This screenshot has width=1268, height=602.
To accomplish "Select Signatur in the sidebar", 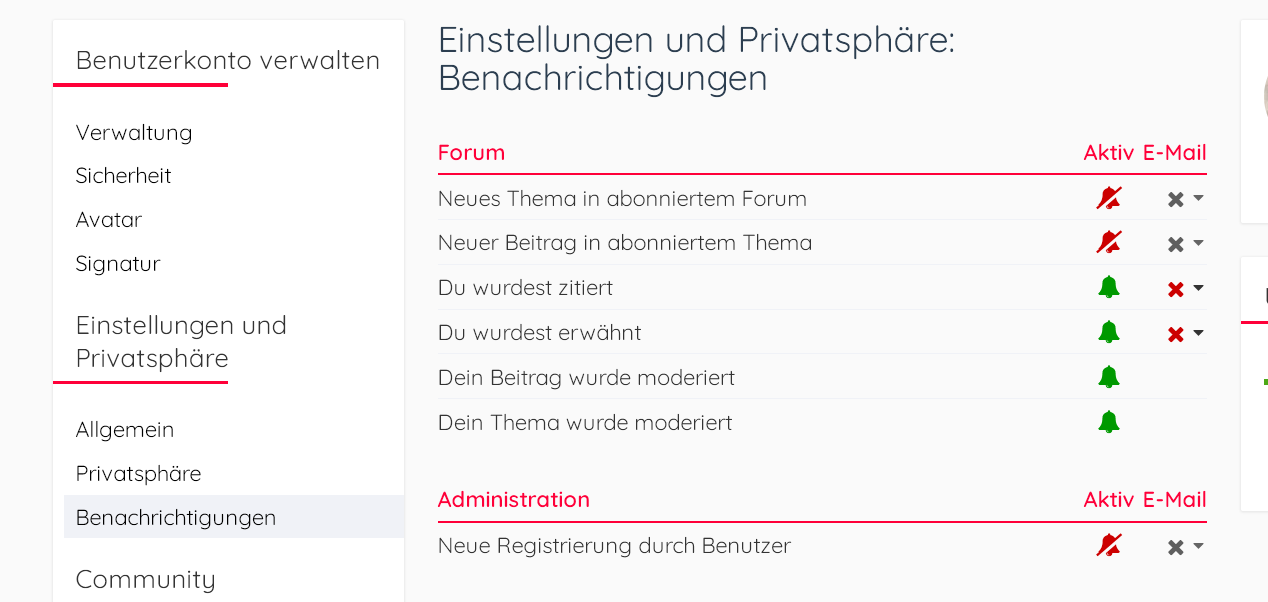I will (x=118, y=264).
